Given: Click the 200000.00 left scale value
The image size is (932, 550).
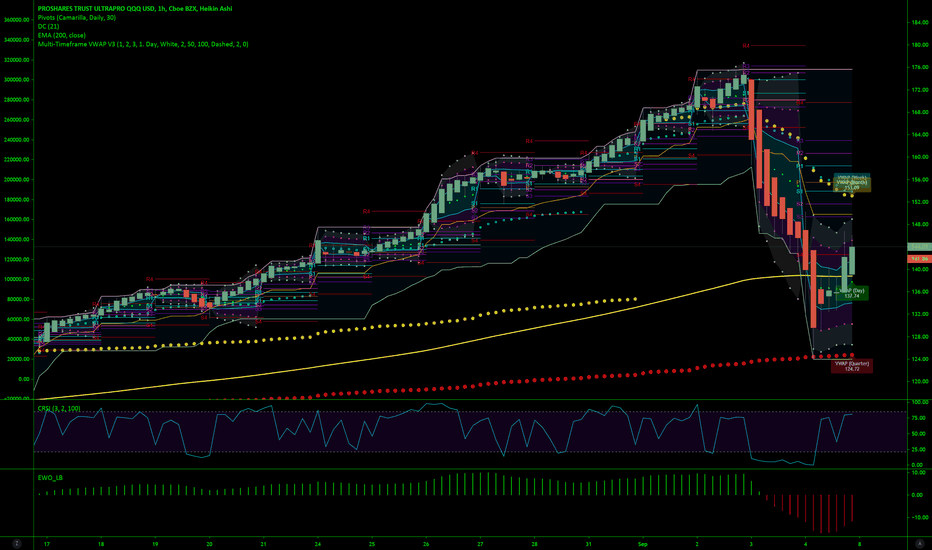Looking at the screenshot, I should pyautogui.click(x=17, y=180).
